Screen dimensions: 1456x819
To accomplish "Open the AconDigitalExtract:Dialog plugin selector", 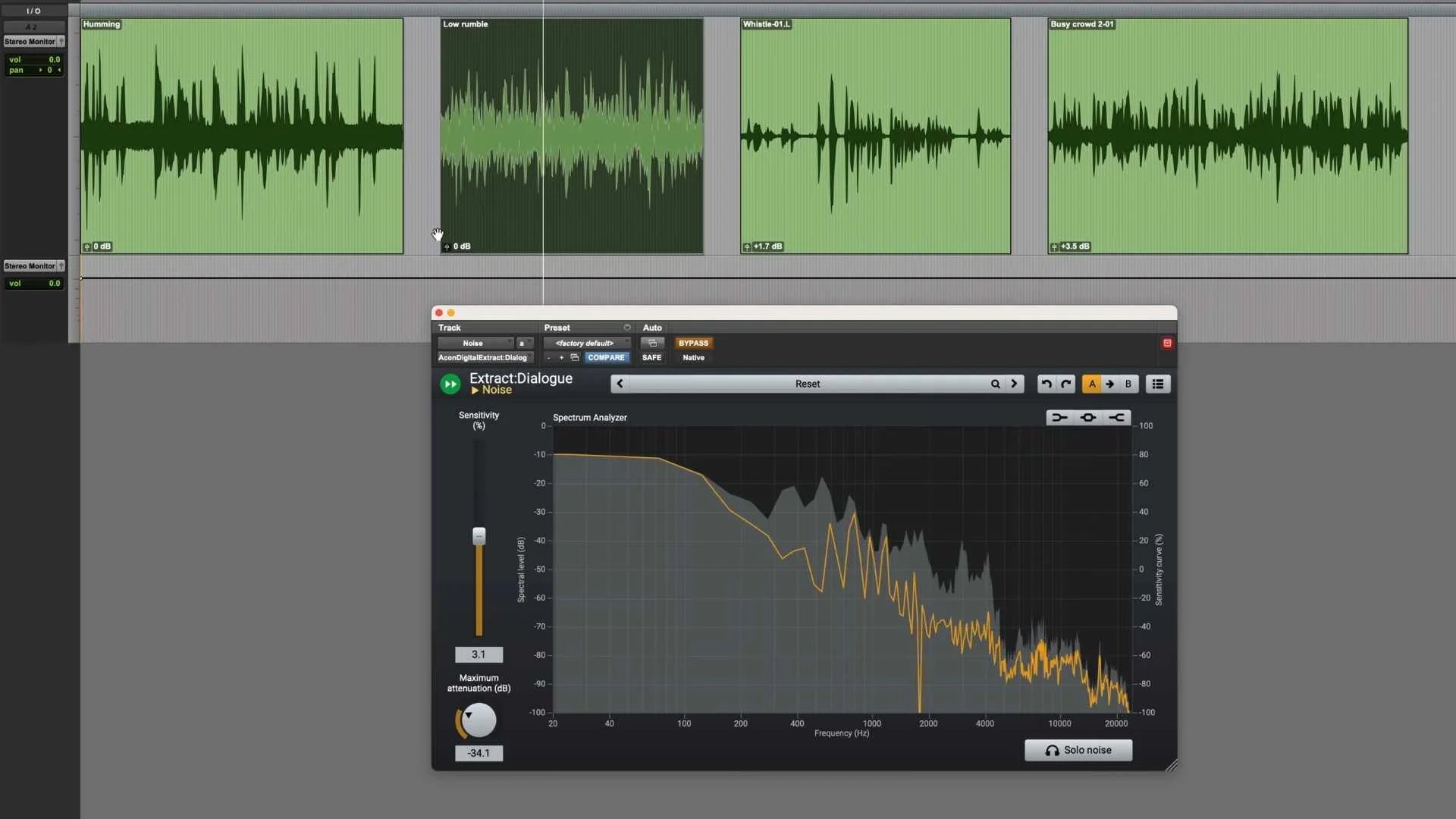I will (483, 358).
